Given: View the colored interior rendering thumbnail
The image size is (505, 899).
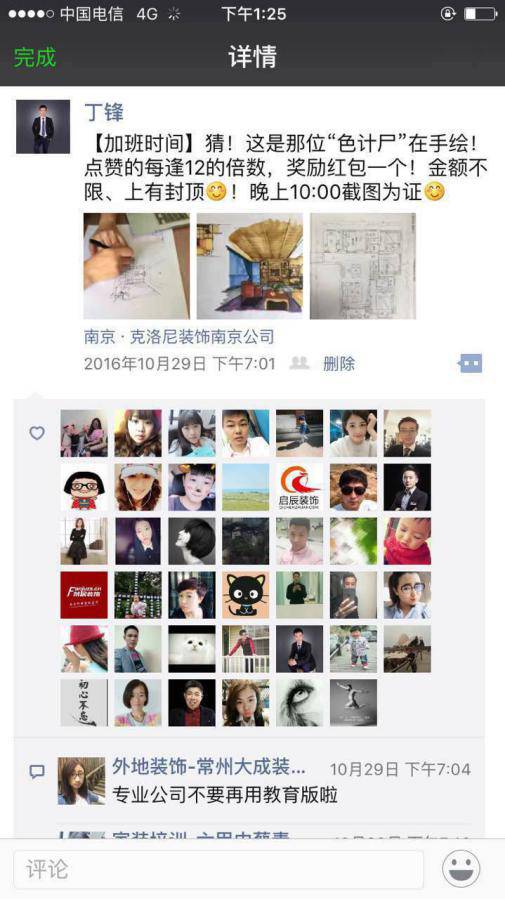Looking at the screenshot, I should [x=250, y=266].
